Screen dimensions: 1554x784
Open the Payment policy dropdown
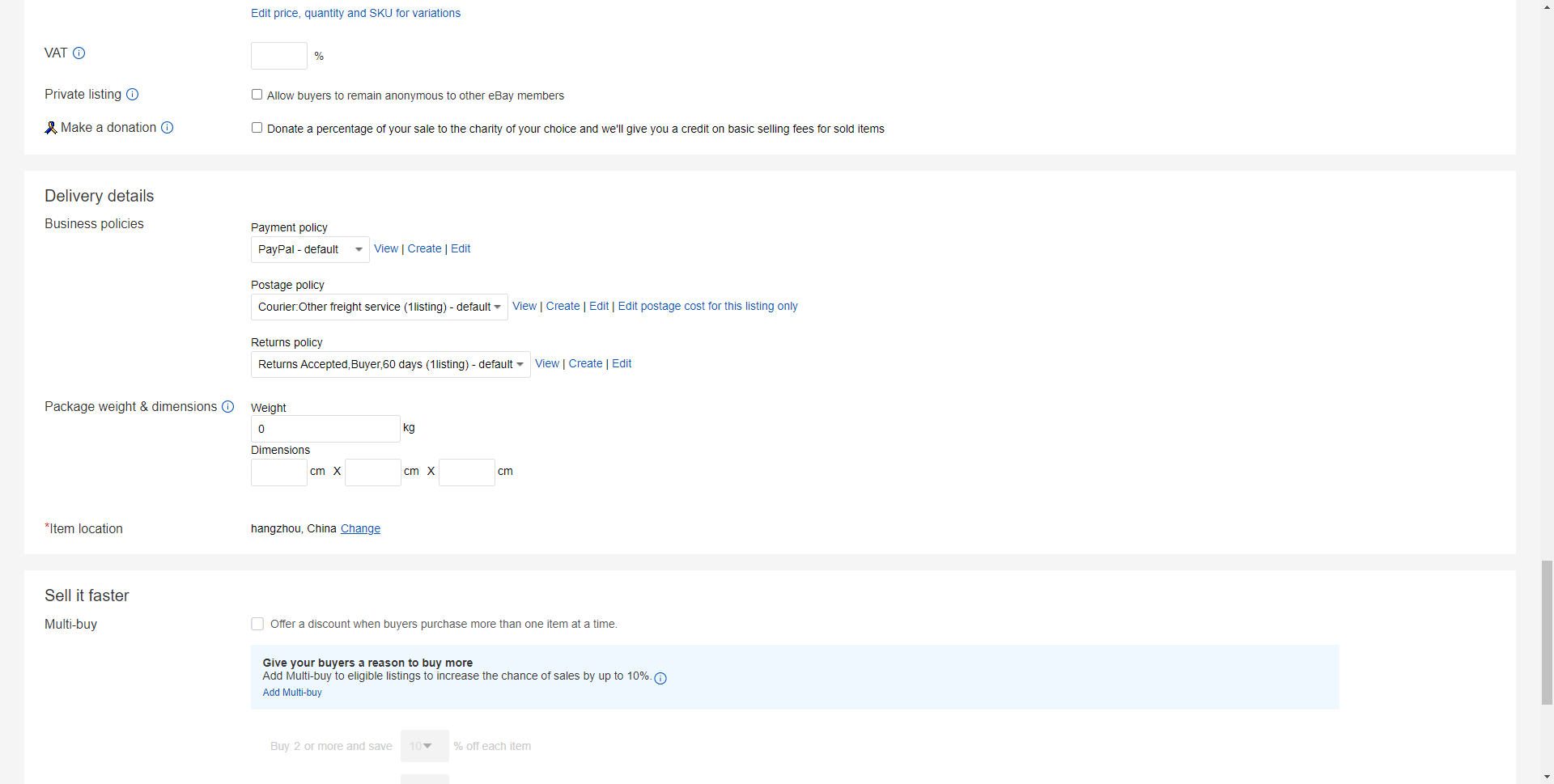[x=310, y=249]
